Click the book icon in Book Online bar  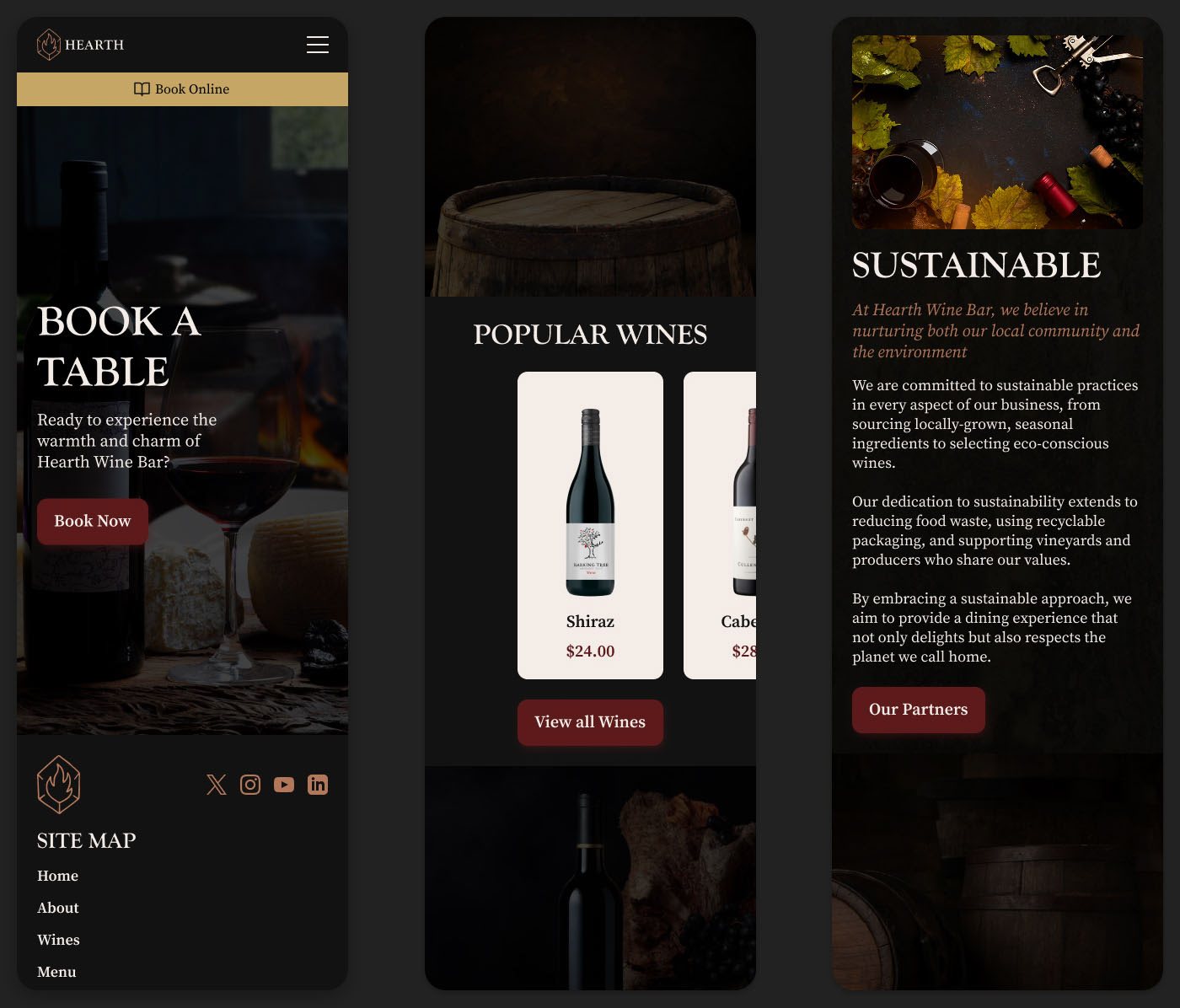tap(142, 89)
